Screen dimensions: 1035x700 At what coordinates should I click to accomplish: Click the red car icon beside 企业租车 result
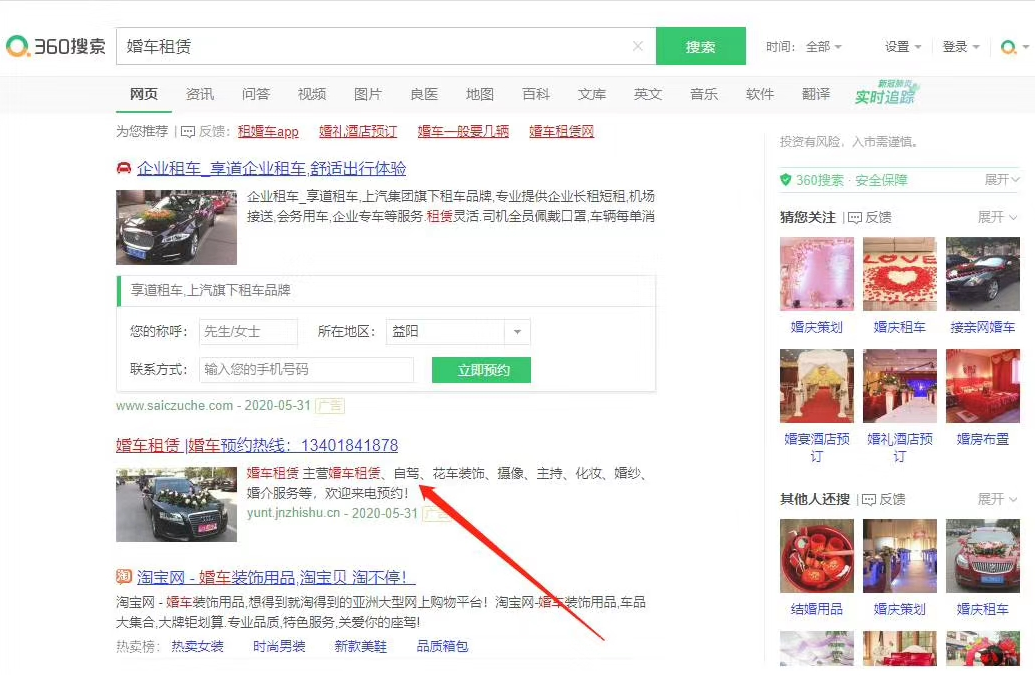tap(123, 168)
